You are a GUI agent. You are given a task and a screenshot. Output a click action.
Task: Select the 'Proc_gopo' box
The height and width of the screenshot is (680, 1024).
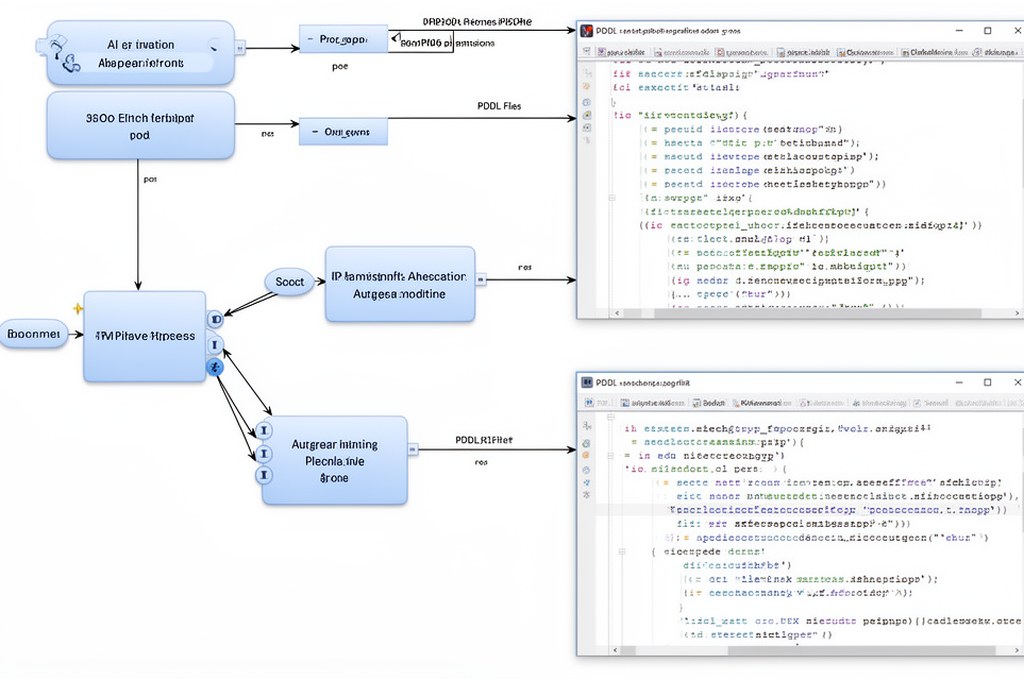(x=344, y=39)
